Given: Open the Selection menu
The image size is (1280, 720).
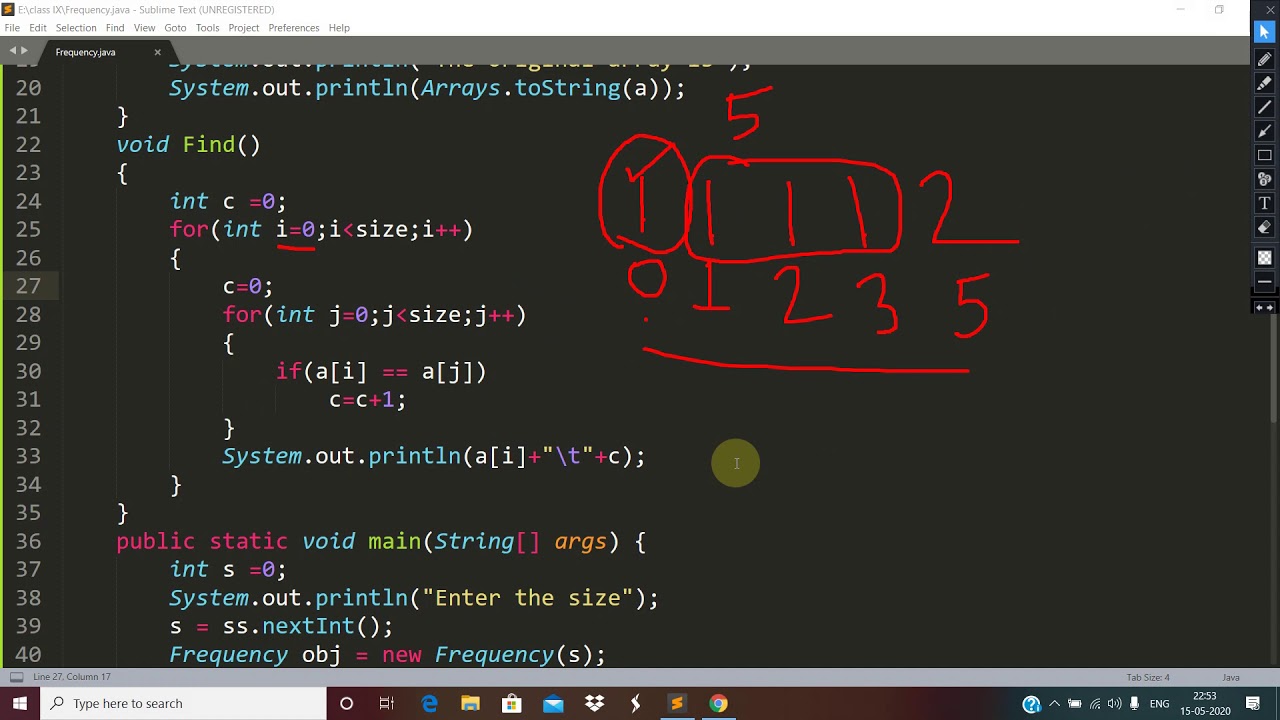Looking at the screenshot, I should 76,28.
